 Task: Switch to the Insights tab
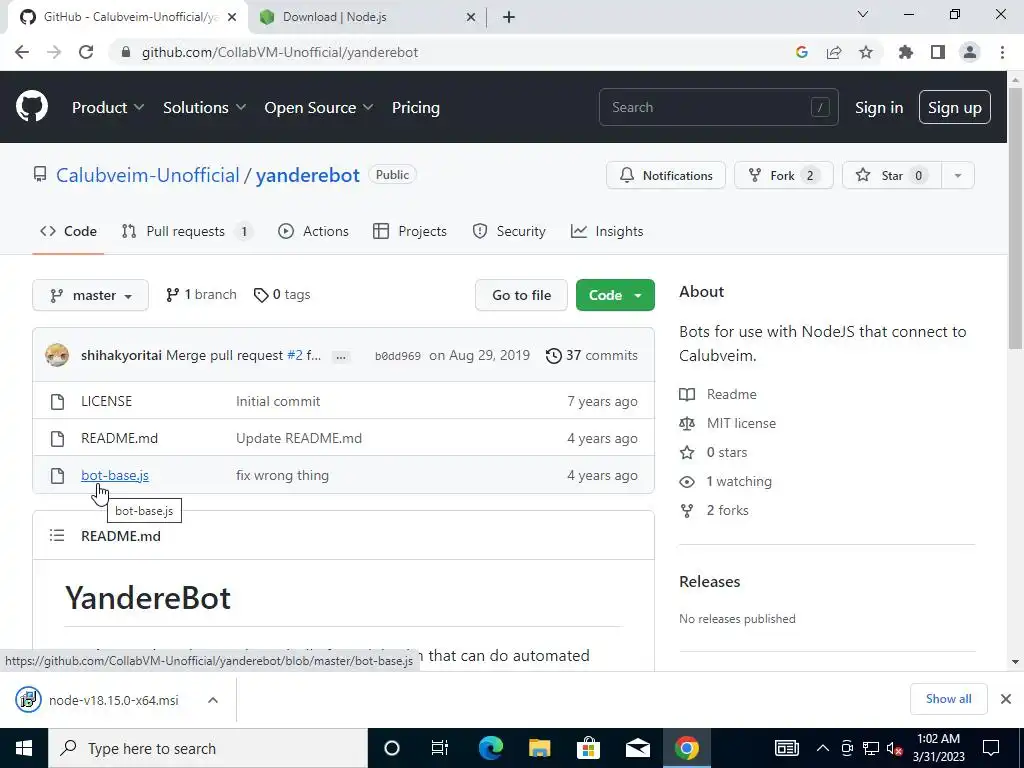coord(607,231)
